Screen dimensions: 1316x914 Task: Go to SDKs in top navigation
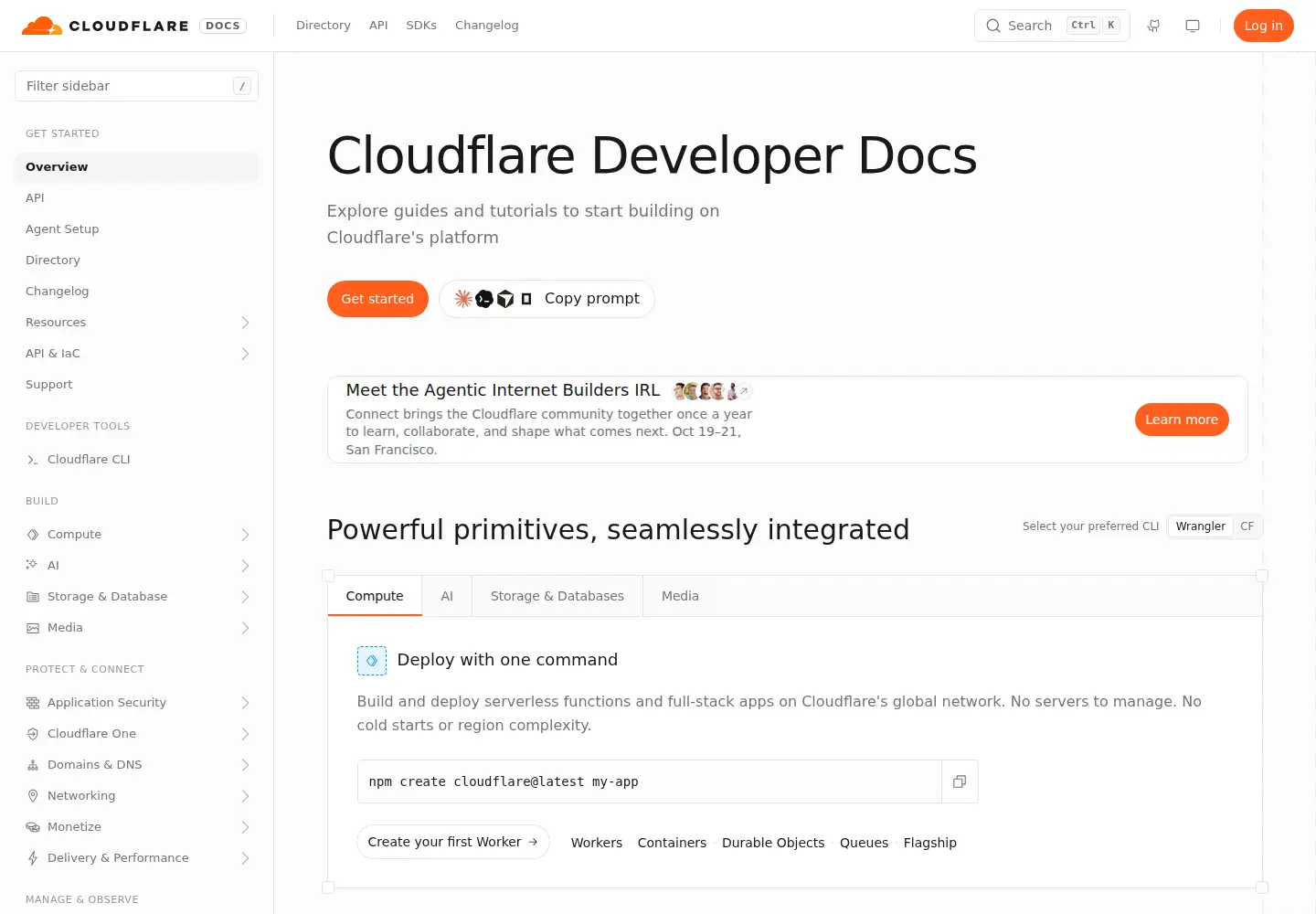click(421, 26)
